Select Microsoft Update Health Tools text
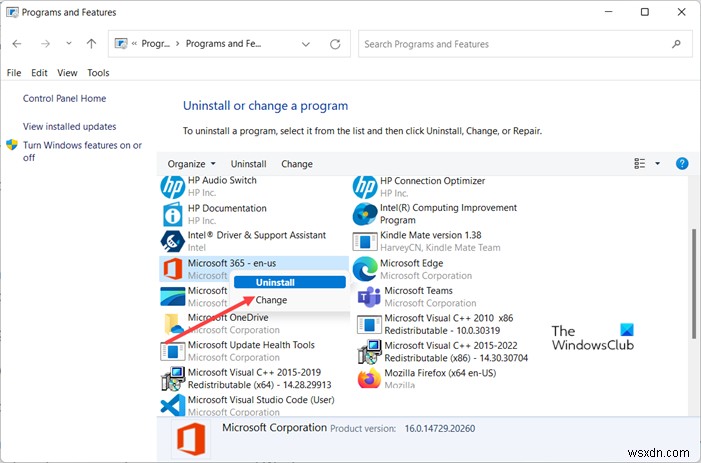701x463 pixels. point(251,345)
